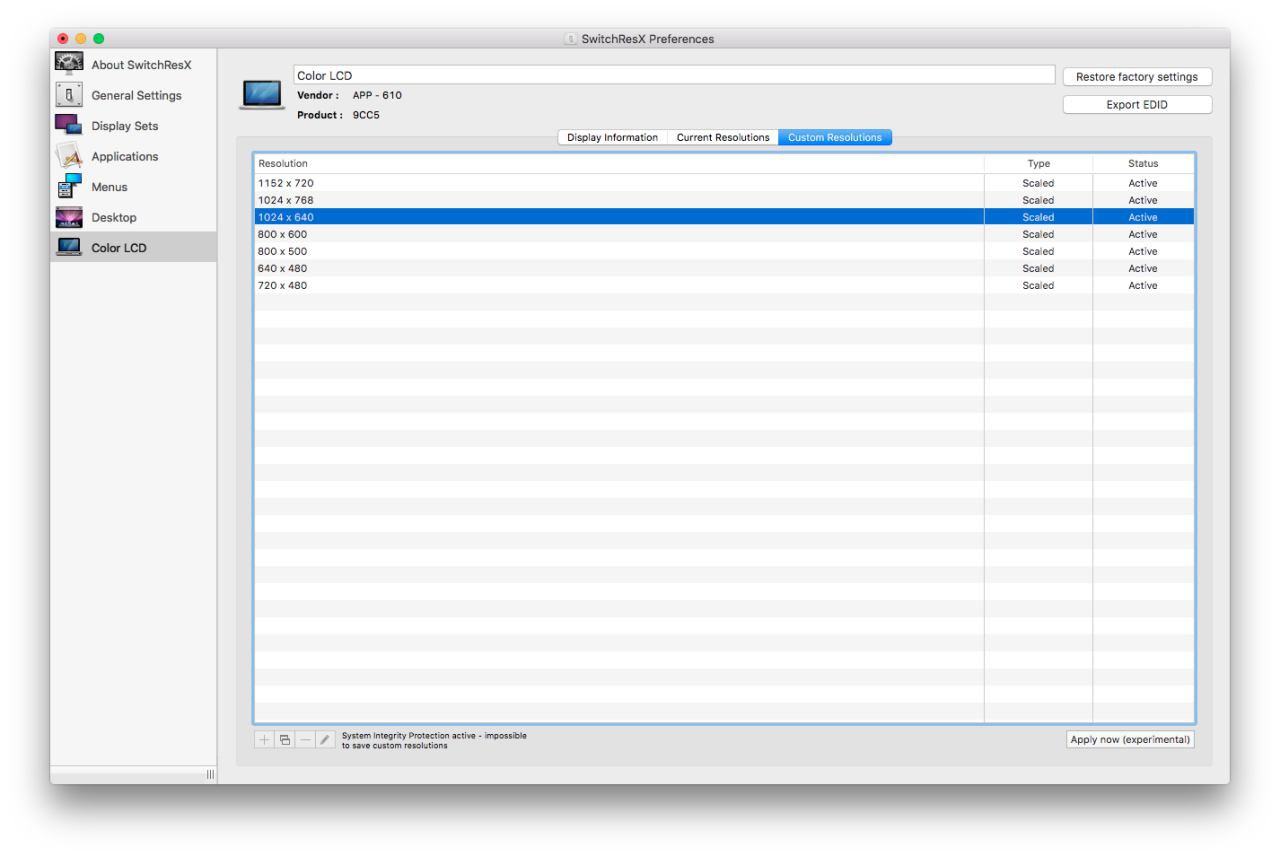
Task: Select the highlighted 1024 x 640 row
Action: tap(724, 217)
